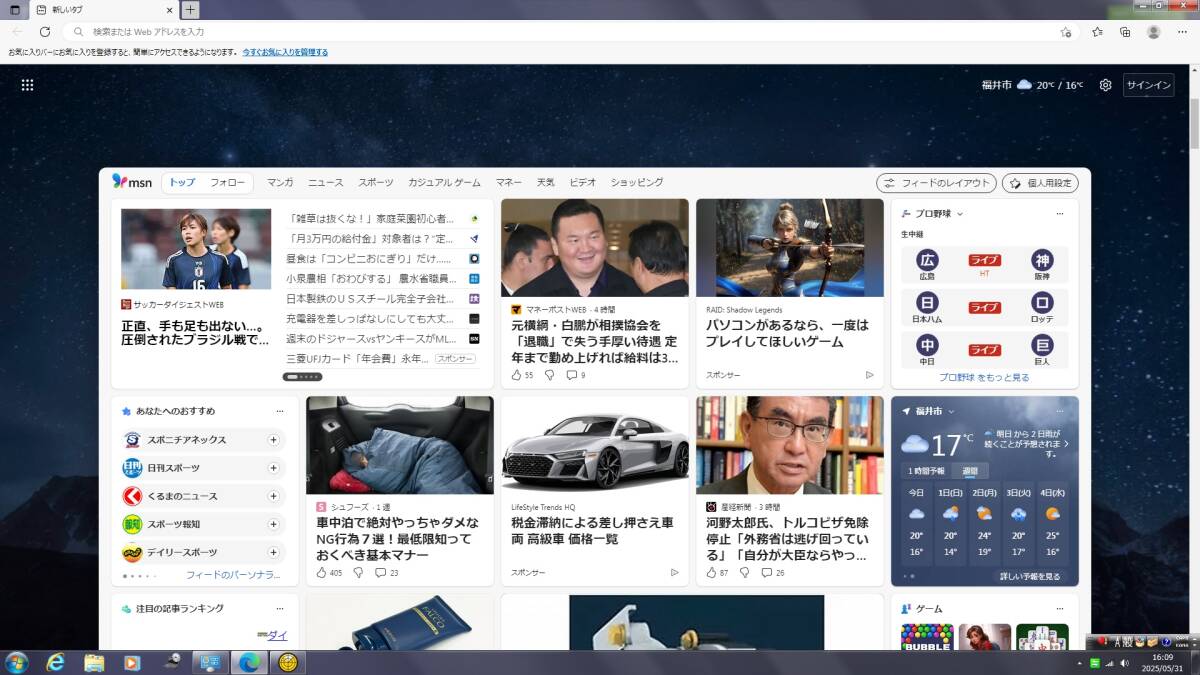This screenshot has width=1200, height=675.
Task: Click 詳しい予報を見る link
Action: [1030, 576]
